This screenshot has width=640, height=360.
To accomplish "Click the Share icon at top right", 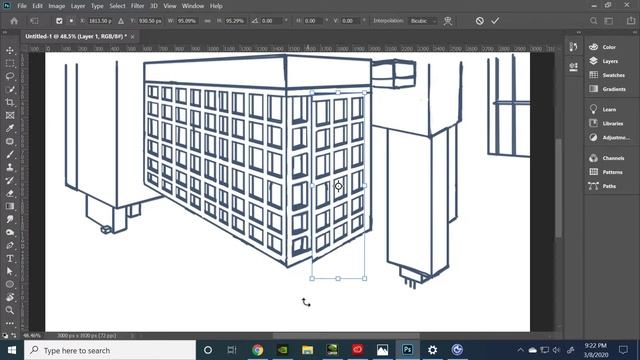I will [631, 21].
